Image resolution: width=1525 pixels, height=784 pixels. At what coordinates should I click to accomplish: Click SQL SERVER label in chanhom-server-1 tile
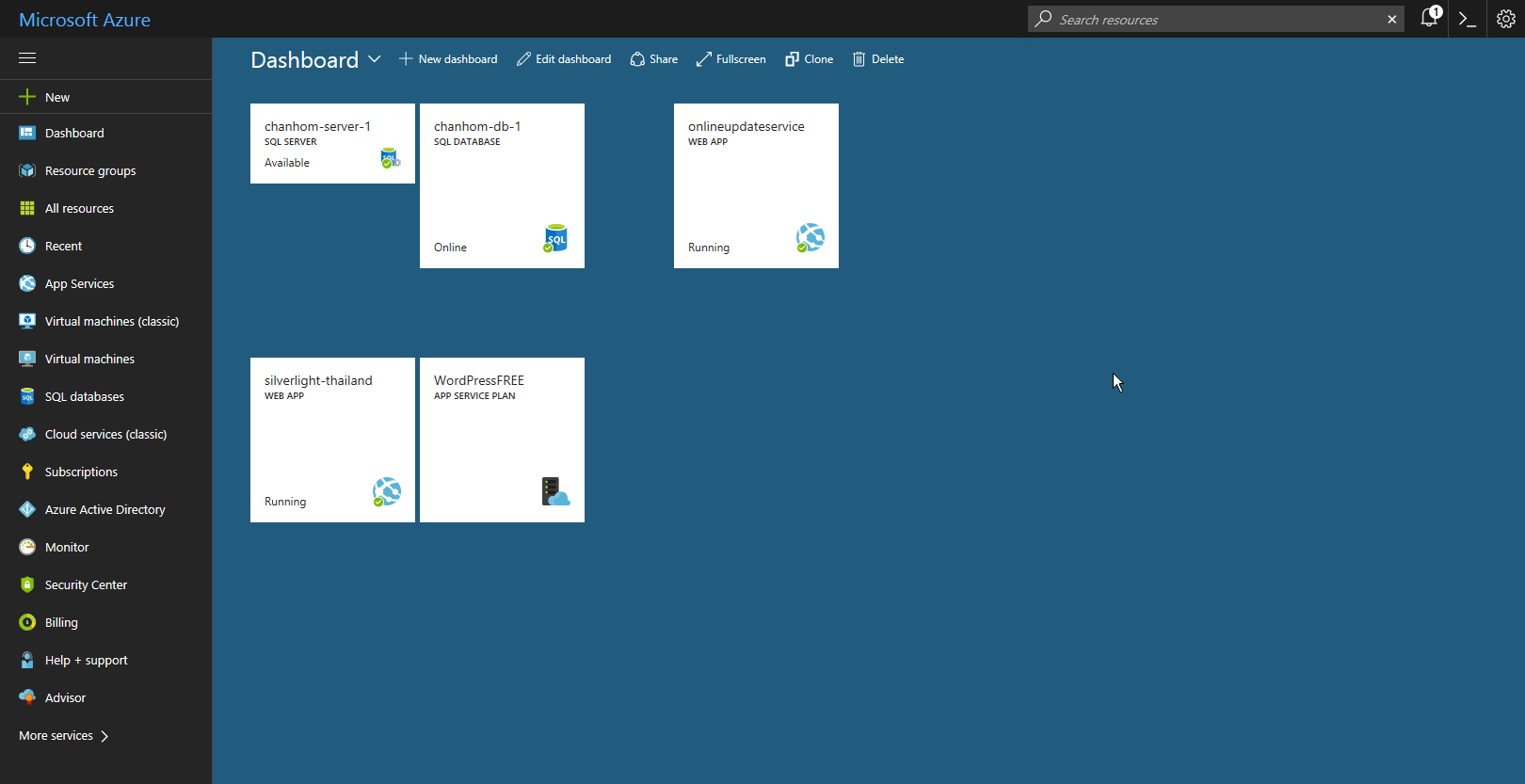click(291, 142)
